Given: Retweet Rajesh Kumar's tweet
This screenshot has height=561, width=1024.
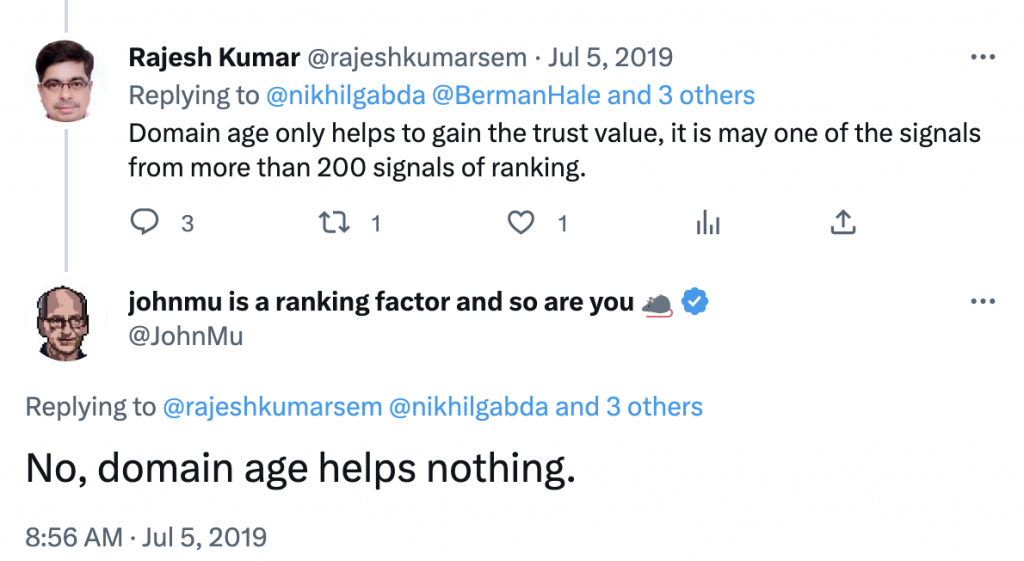Looking at the screenshot, I should tap(334, 223).
